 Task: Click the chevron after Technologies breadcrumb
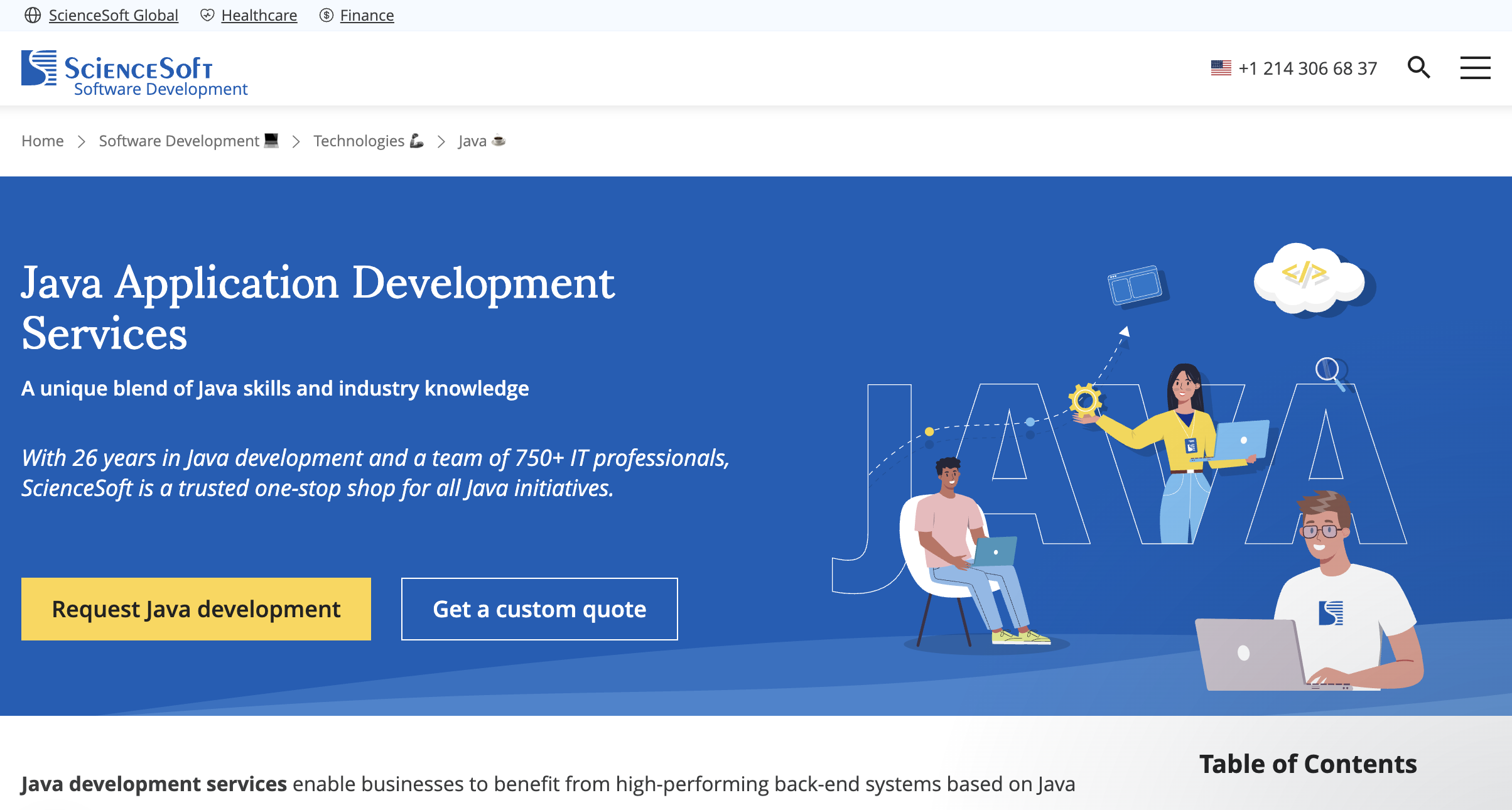click(441, 141)
